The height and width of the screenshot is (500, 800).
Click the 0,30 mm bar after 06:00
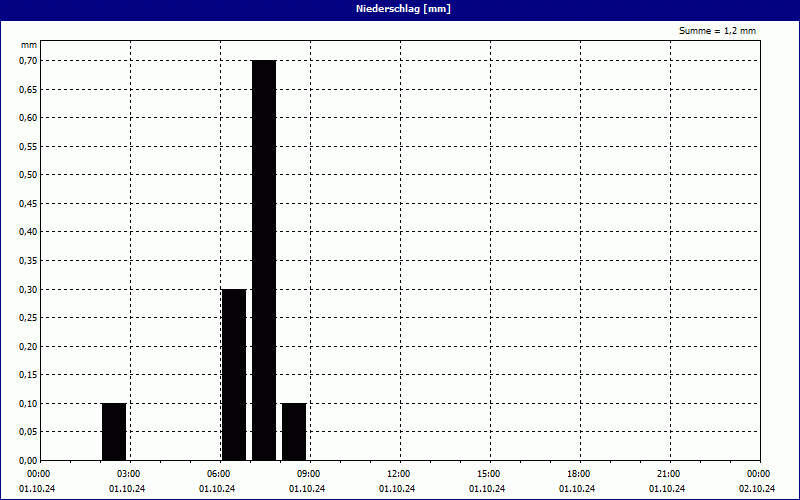(234, 375)
